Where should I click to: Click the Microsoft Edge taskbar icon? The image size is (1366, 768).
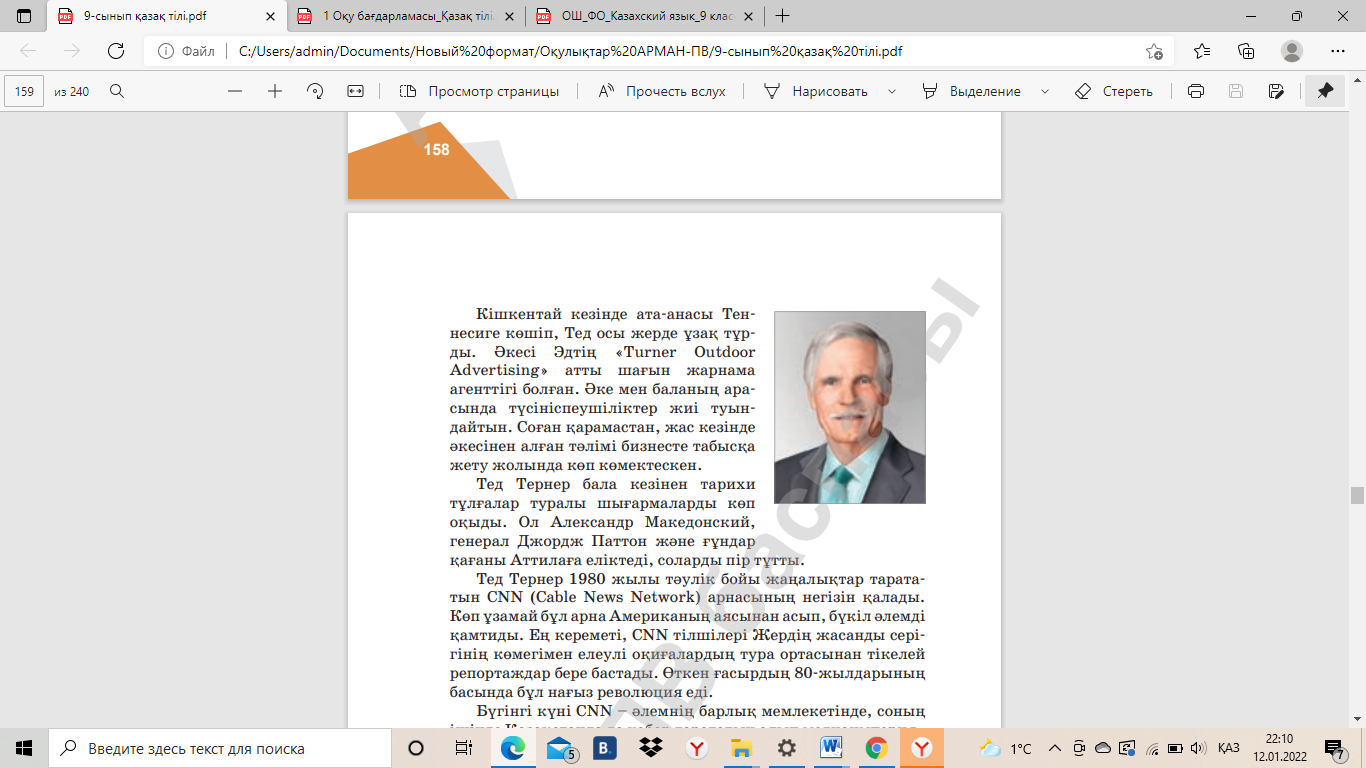[x=513, y=748]
